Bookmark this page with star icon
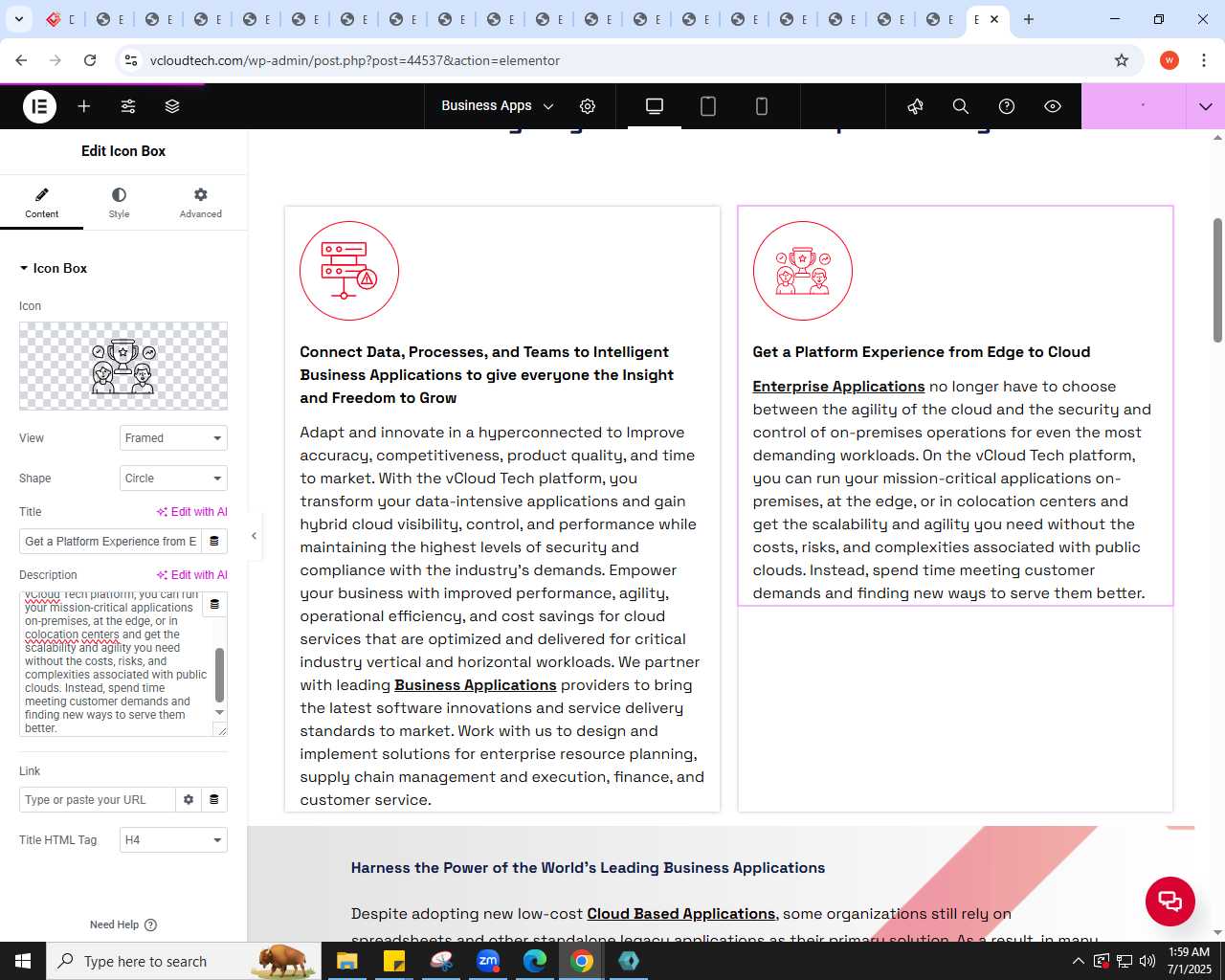Image resolution: width=1225 pixels, height=980 pixels. (x=1122, y=60)
